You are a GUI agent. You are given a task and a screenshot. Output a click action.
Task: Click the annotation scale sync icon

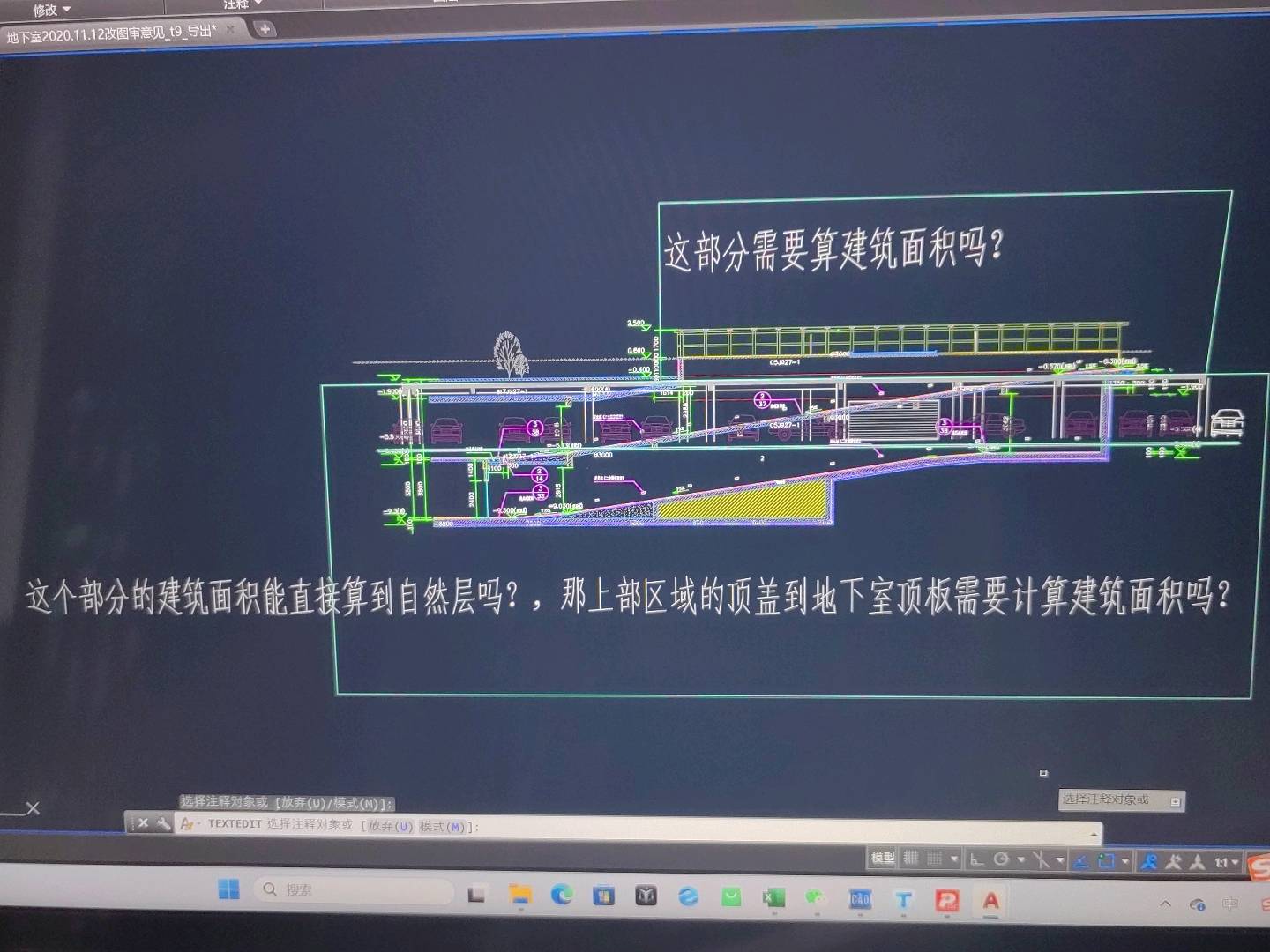[x=1197, y=862]
